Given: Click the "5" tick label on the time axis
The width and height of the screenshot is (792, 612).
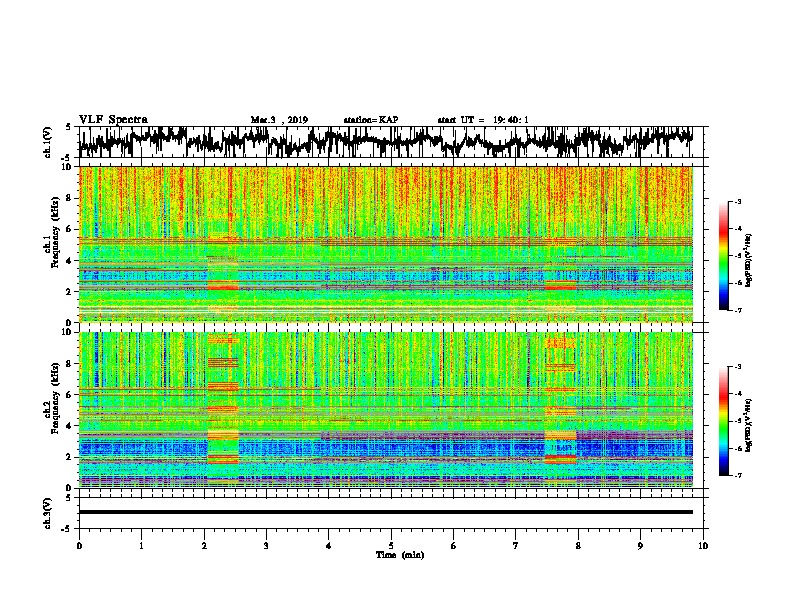Looking at the screenshot, I should [391, 545].
